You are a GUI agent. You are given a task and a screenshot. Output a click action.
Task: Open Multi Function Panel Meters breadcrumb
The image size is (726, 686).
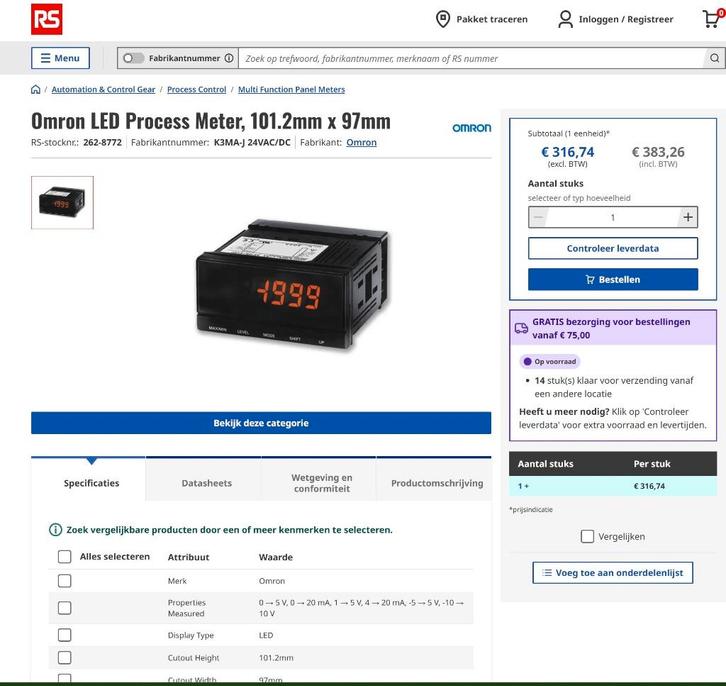291,89
